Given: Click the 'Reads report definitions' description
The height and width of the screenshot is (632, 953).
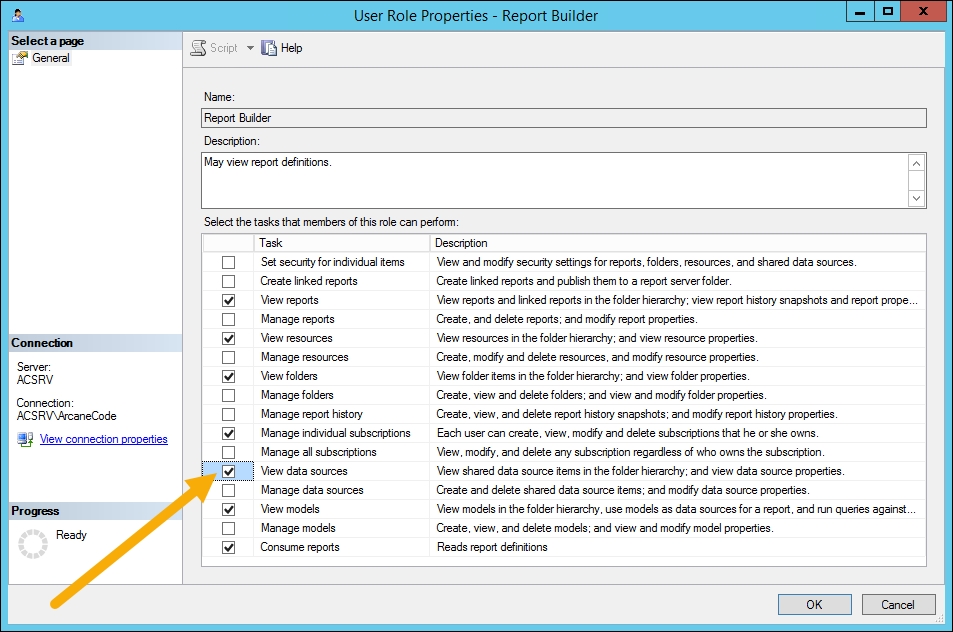Looking at the screenshot, I should [492, 547].
